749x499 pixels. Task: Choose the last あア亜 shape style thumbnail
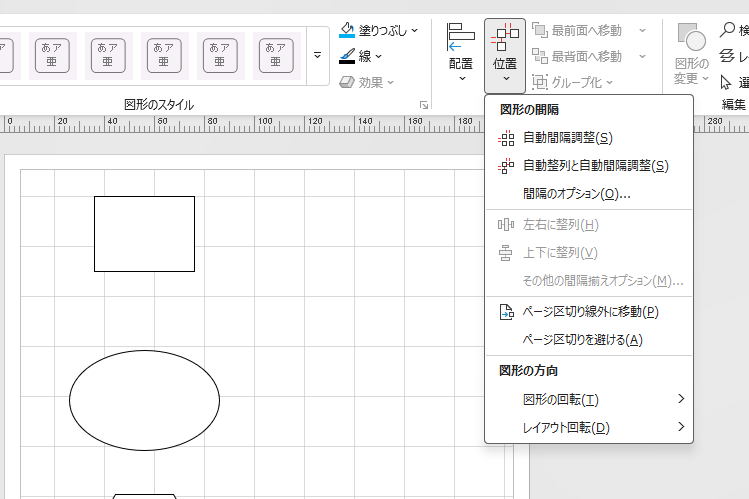(x=277, y=55)
